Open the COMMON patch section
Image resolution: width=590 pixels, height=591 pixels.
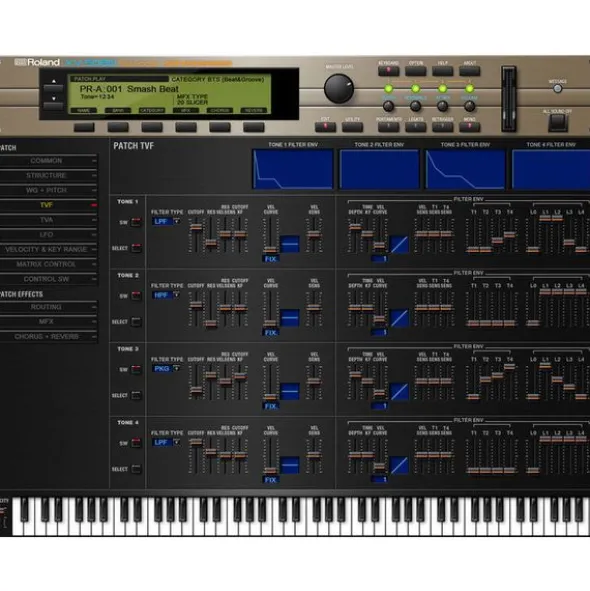click(47, 161)
